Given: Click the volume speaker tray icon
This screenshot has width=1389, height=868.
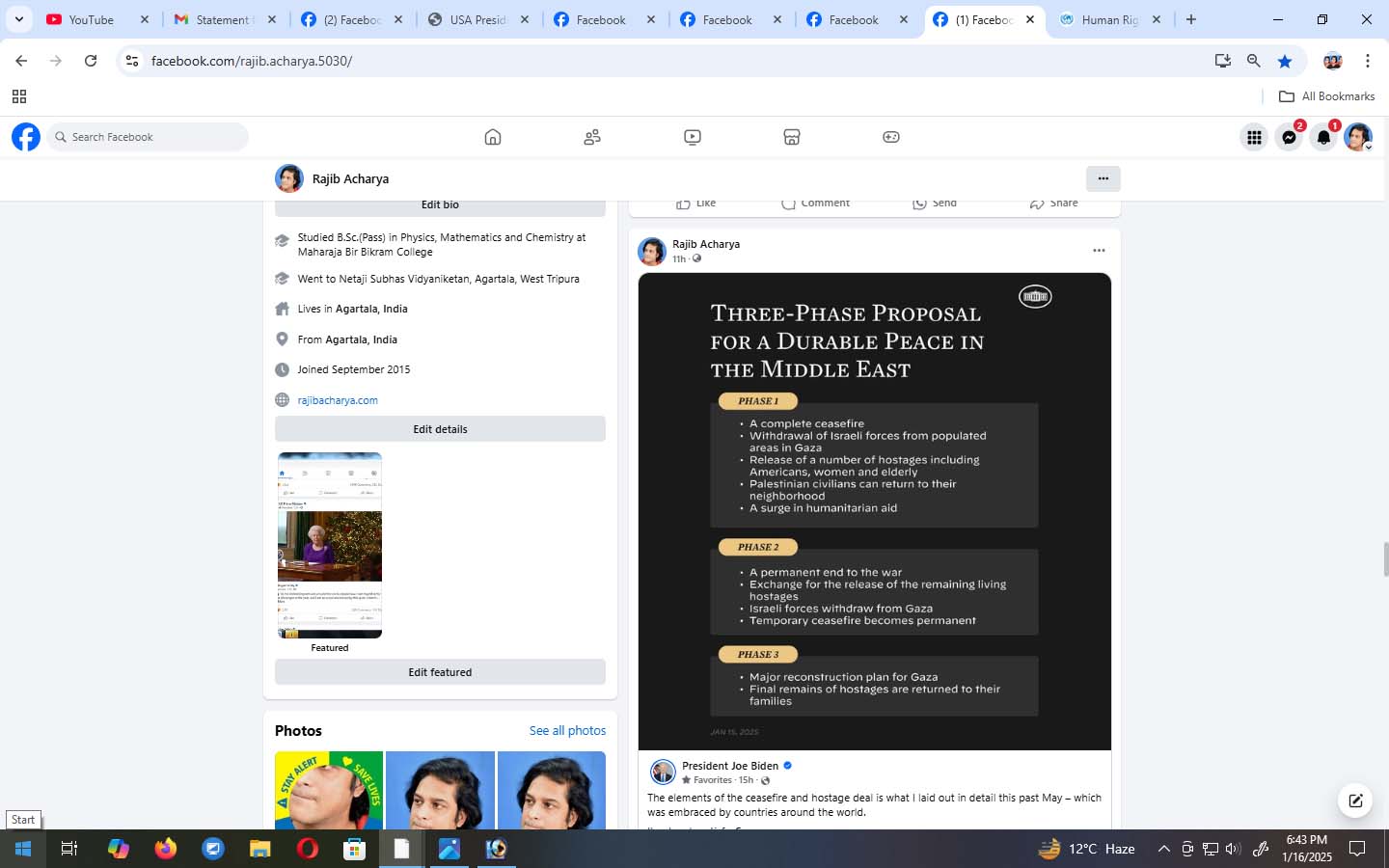Looking at the screenshot, I should (1233, 850).
